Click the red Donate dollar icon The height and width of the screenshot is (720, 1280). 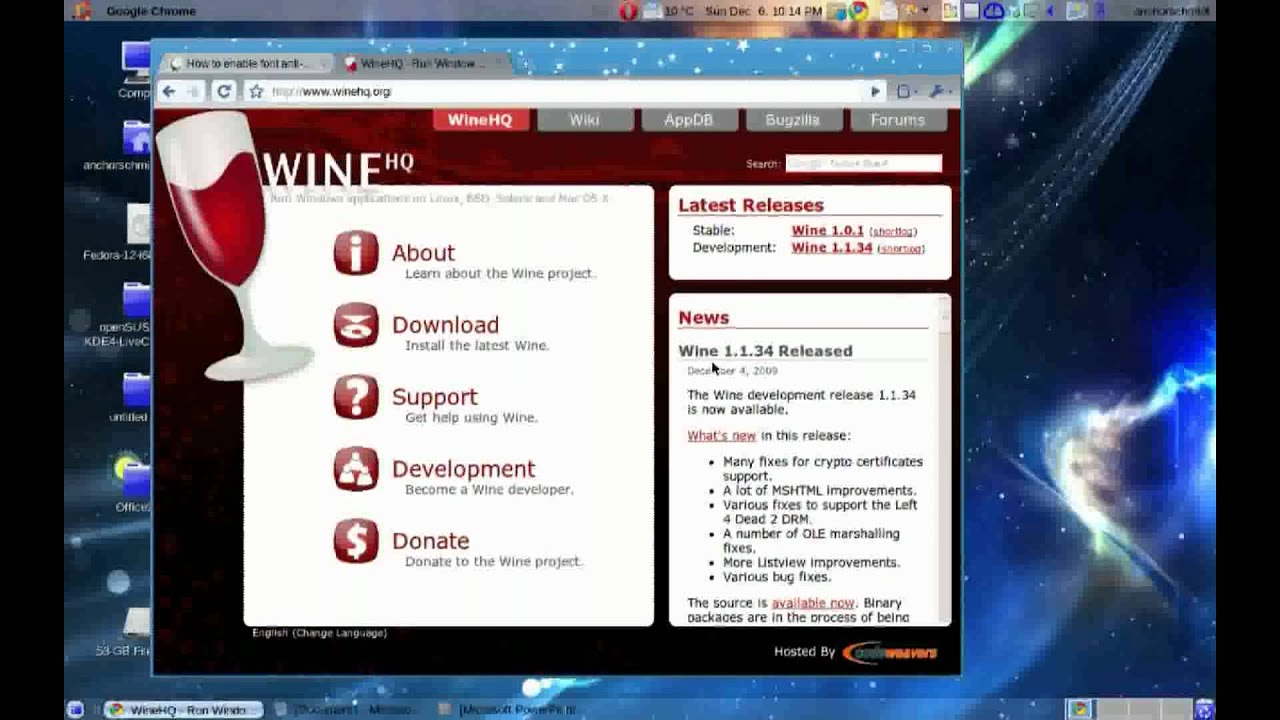[356, 541]
